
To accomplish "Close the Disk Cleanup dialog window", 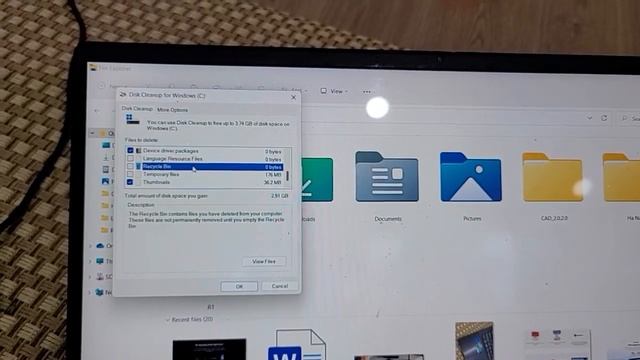I will 293,97.
